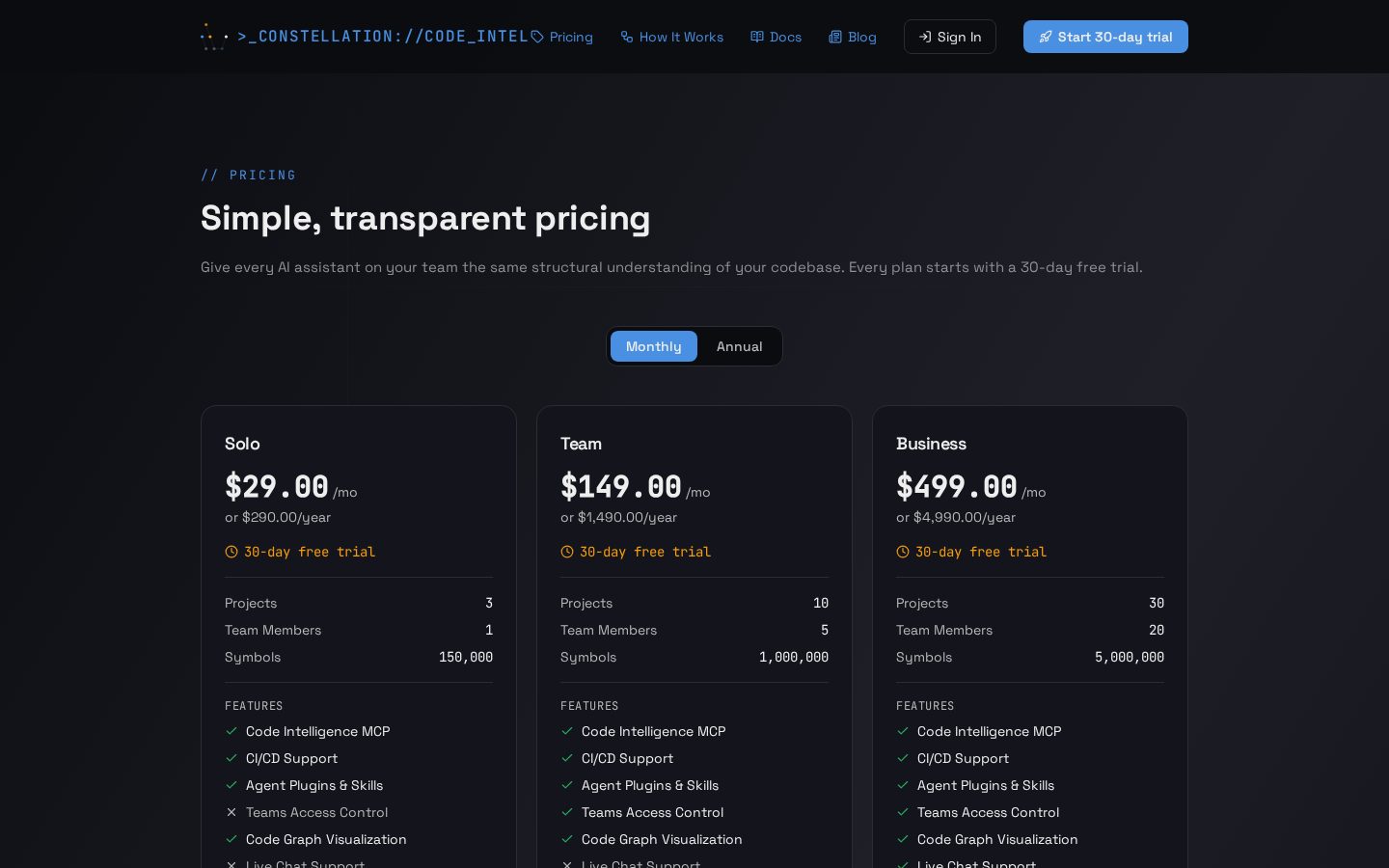
Task: Click the Business Symbols value 5,000,000
Action: tap(1130, 657)
